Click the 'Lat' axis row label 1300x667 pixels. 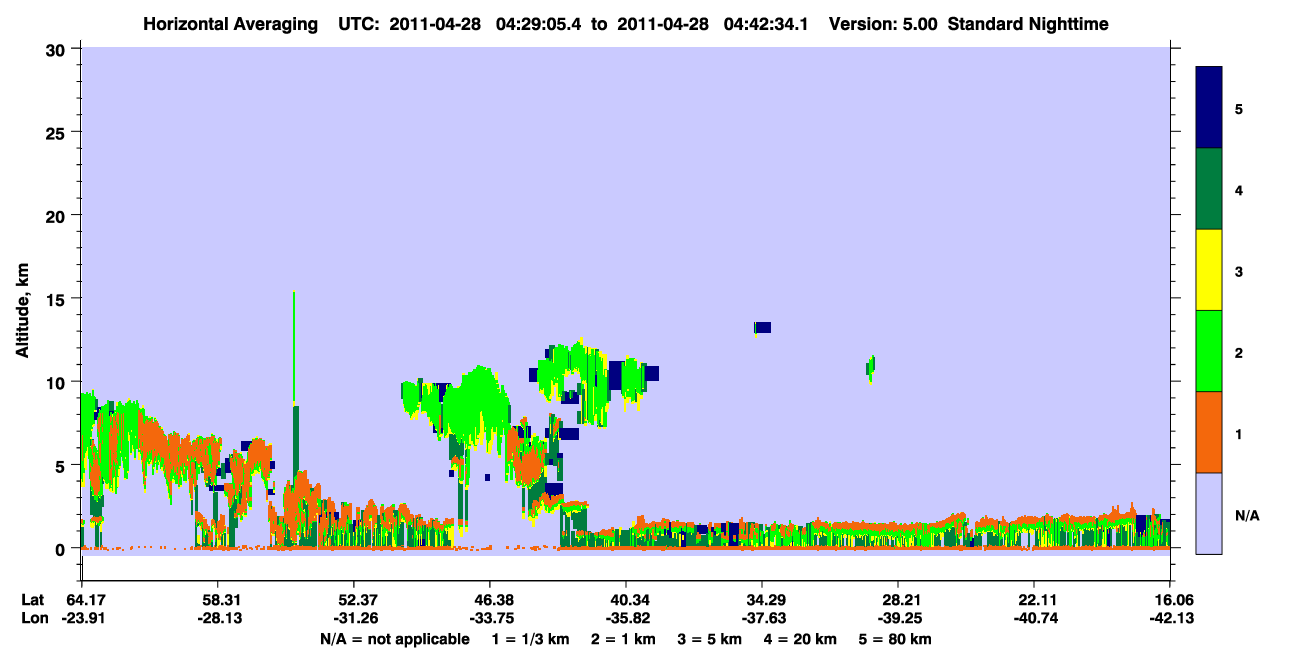[x=33, y=600]
